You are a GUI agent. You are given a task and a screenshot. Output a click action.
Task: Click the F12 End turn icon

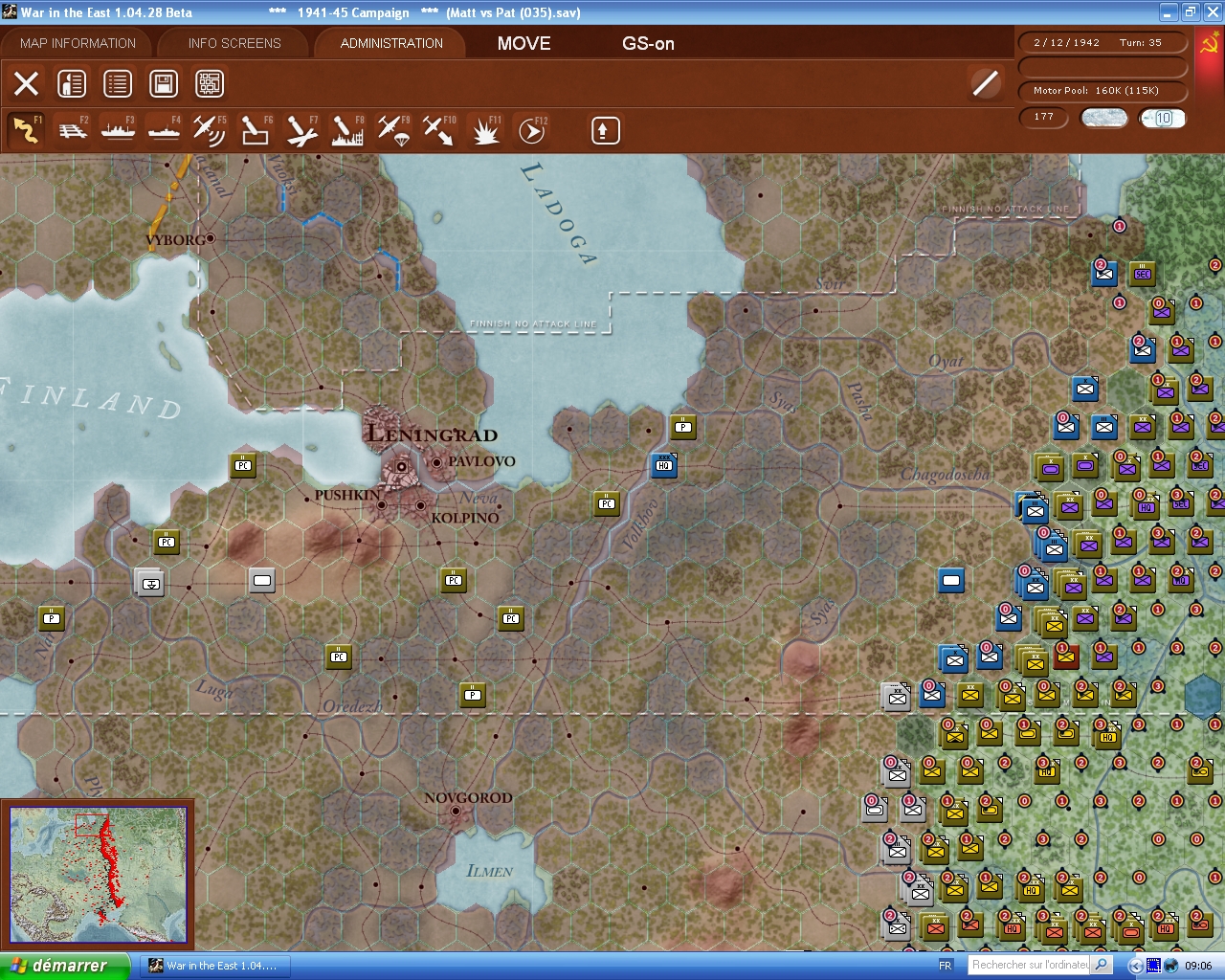click(x=531, y=130)
